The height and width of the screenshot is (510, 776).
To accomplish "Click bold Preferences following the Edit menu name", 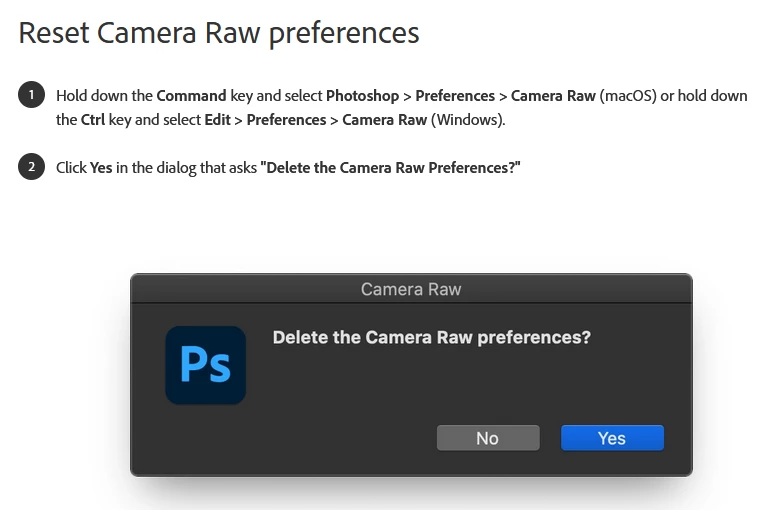I will [x=286, y=120].
